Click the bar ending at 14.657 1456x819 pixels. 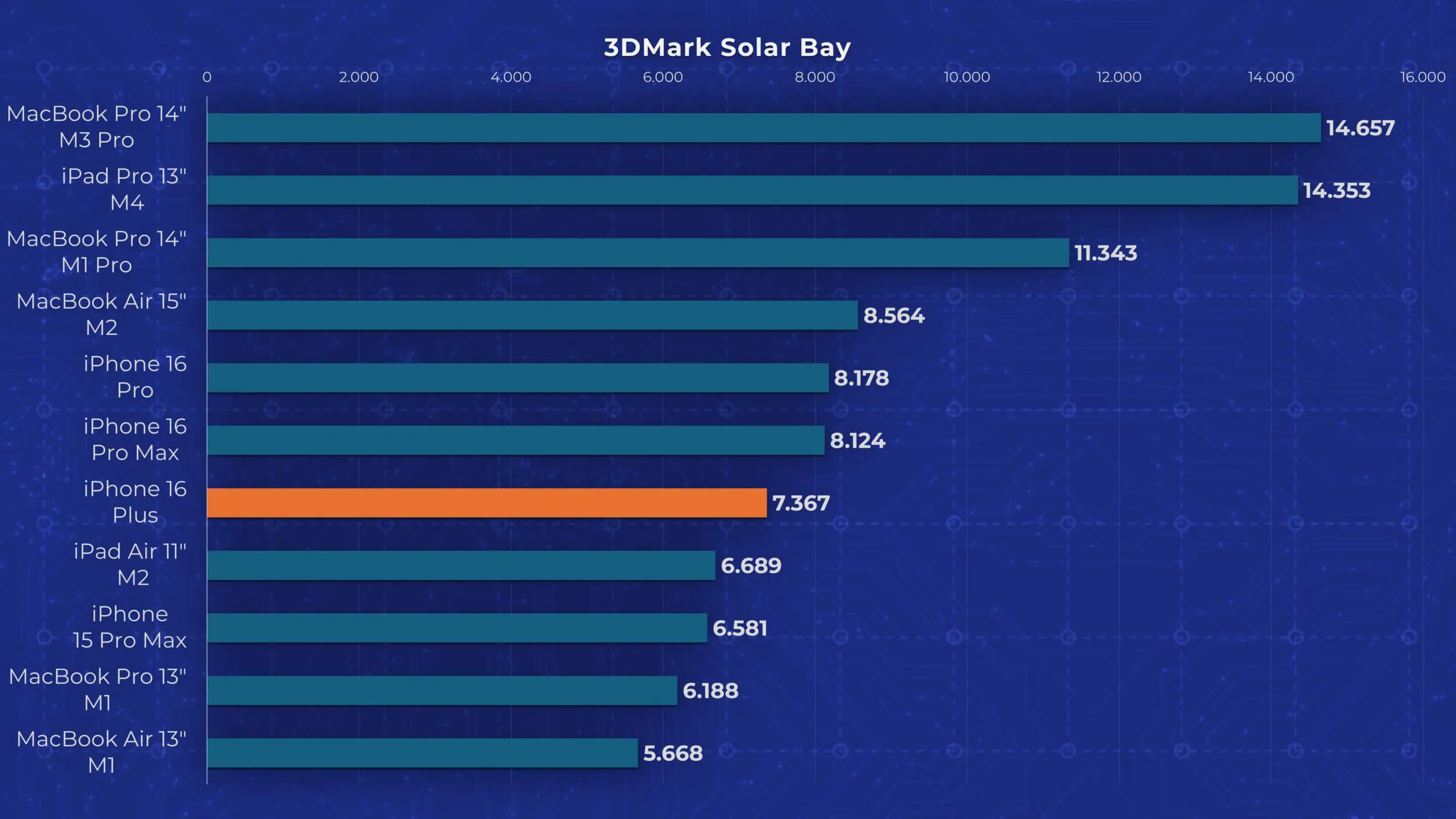[x=764, y=128]
